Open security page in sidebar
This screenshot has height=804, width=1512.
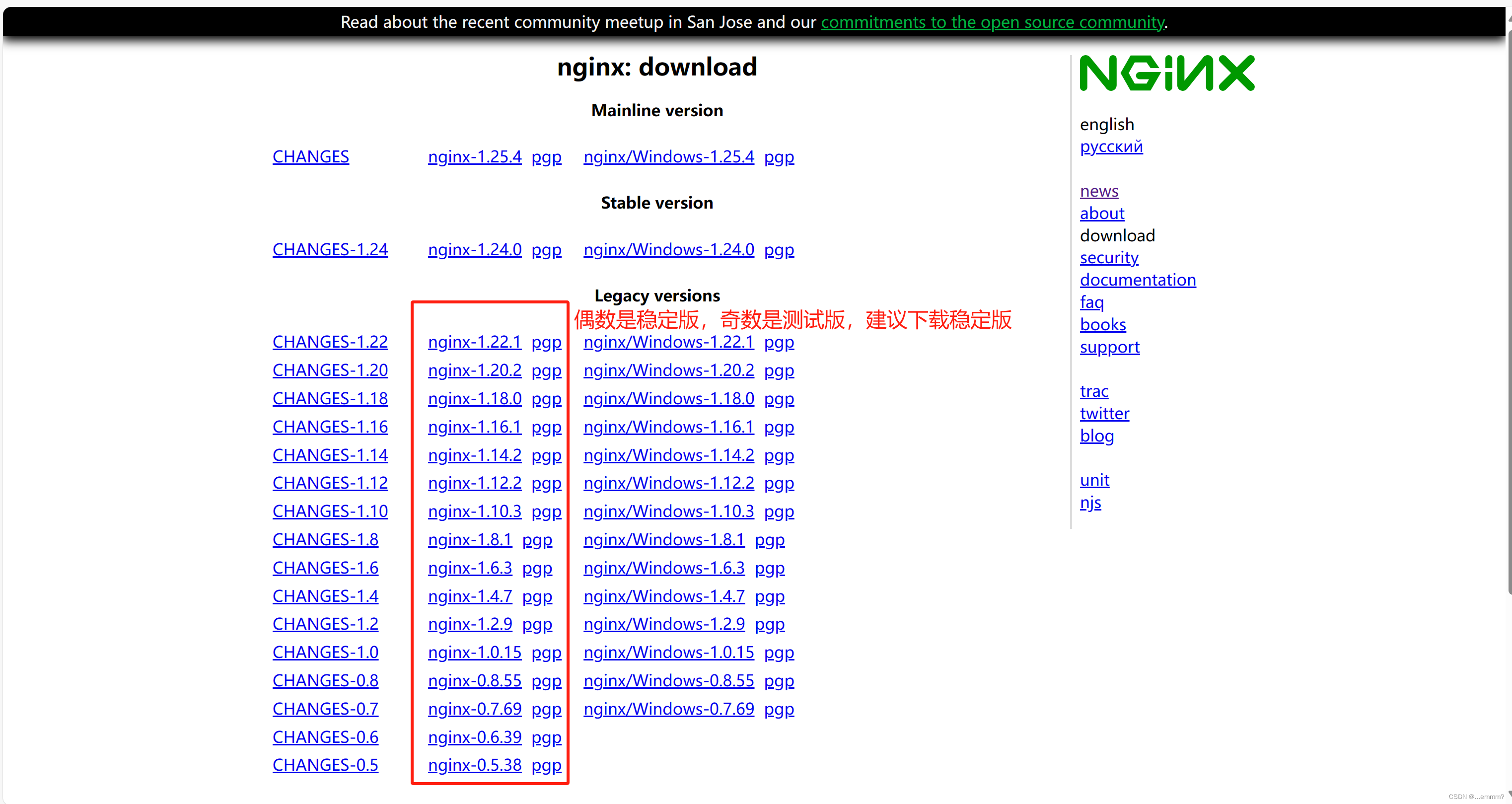click(1109, 258)
